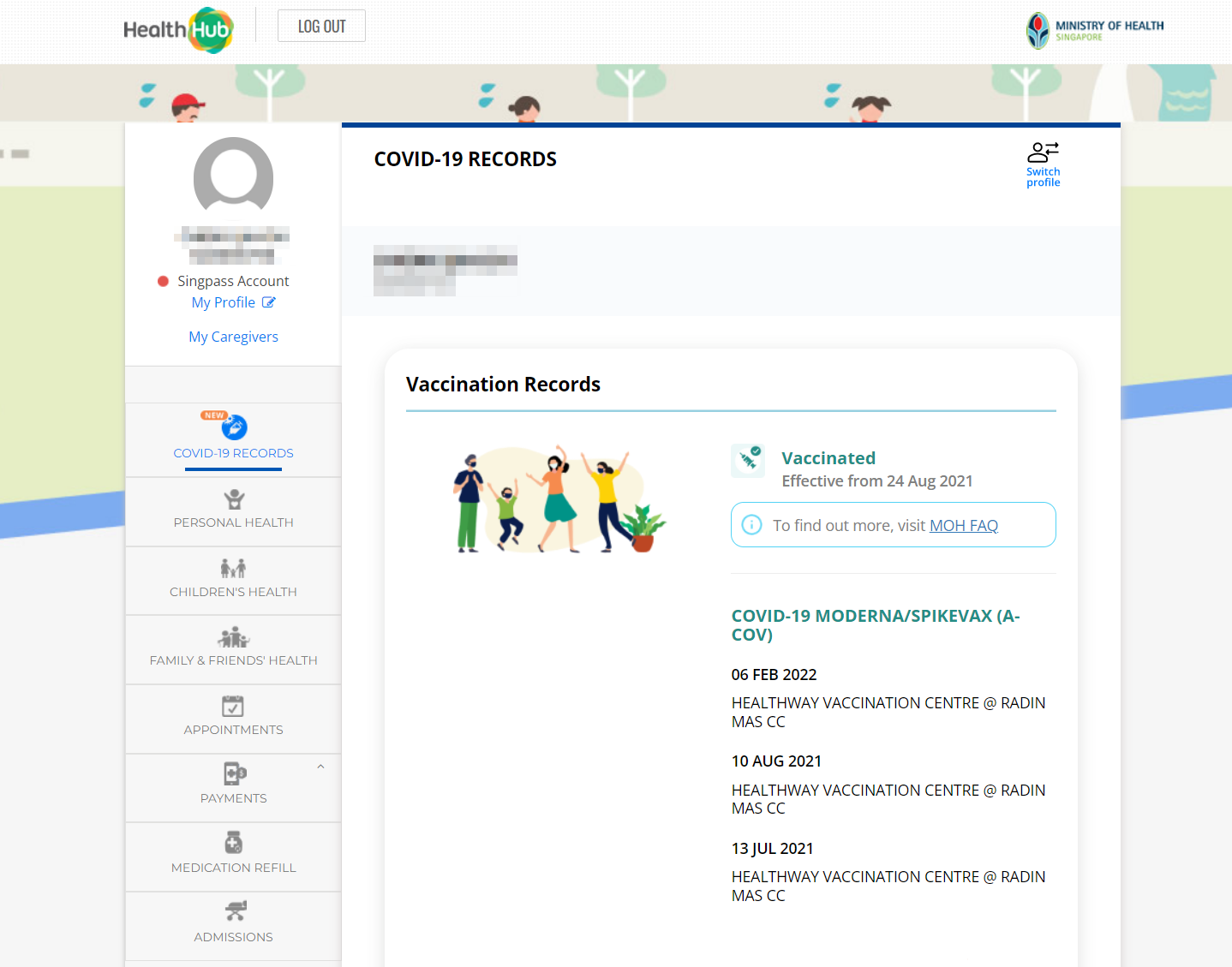Click the Admissions bed icon

pyautogui.click(x=234, y=910)
